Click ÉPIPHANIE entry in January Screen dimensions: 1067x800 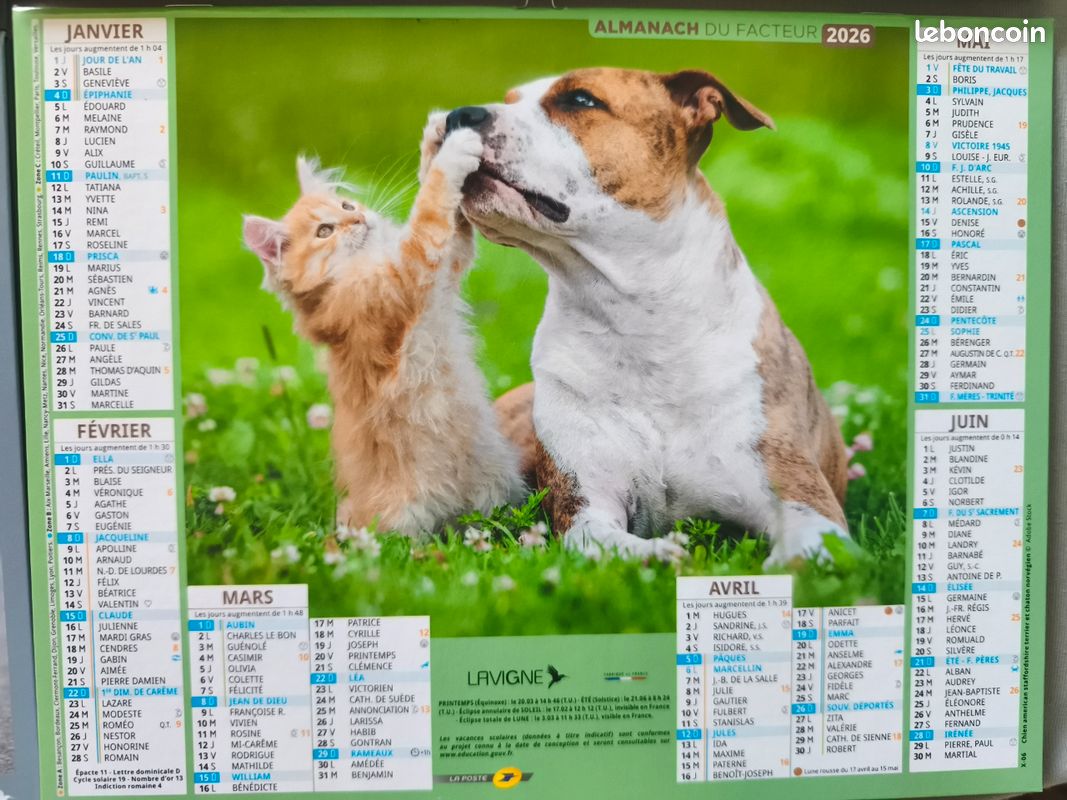tap(108, 95)
